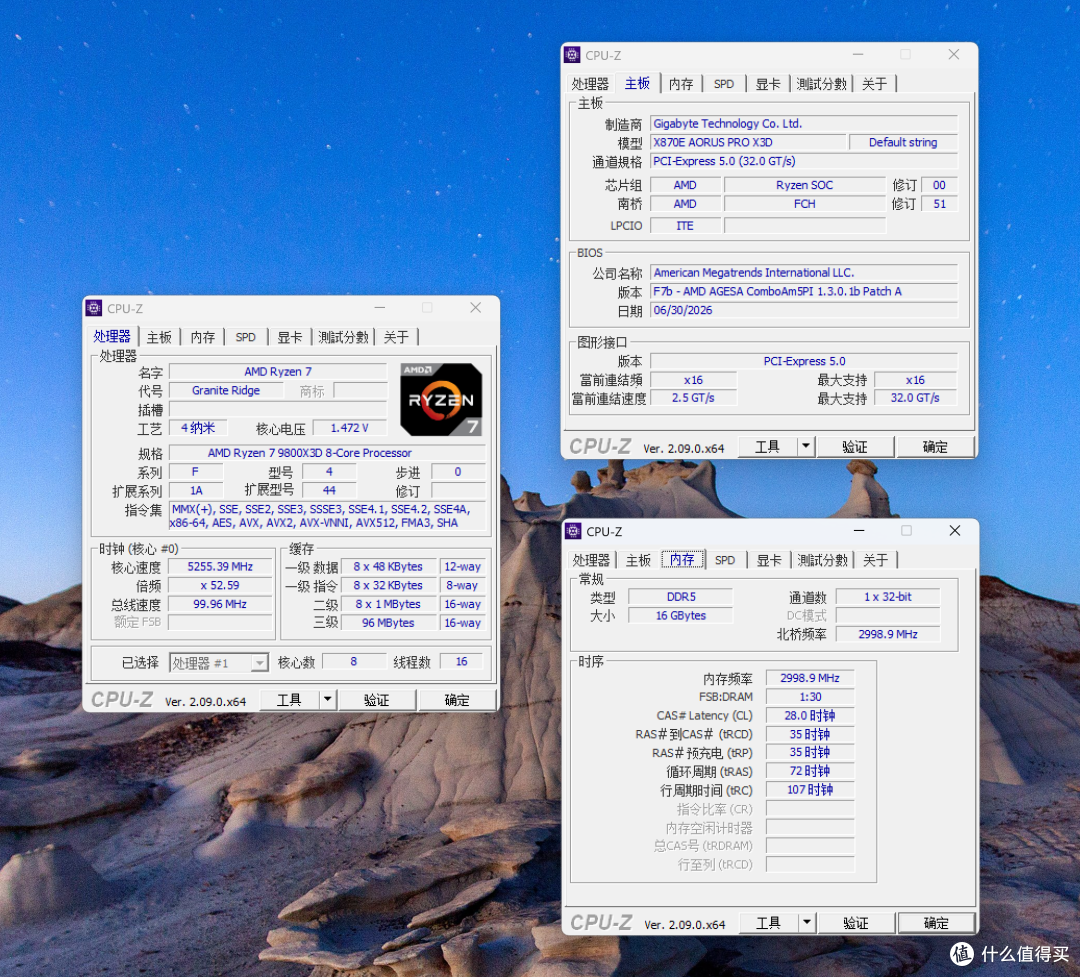Click the Granite Ridge codename field

226,390
